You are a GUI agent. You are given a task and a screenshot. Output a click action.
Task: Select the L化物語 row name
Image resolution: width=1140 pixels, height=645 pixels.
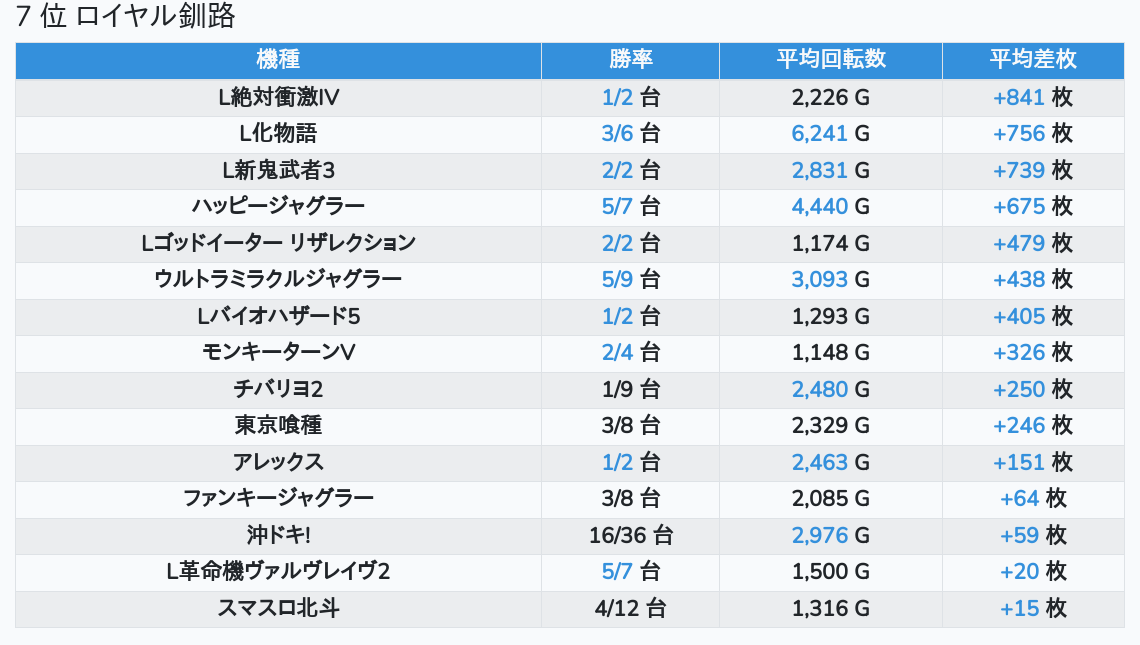pos(278,133)
